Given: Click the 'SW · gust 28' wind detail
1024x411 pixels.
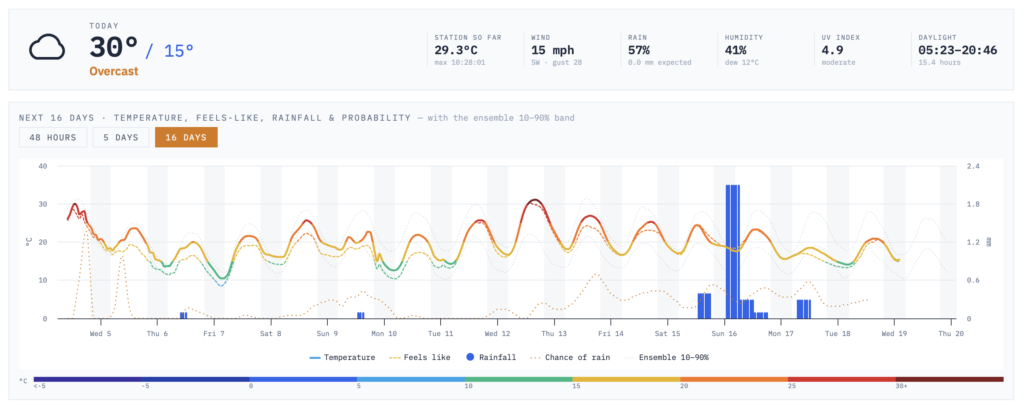Looking at the screenshot, I should coord(556,63).
